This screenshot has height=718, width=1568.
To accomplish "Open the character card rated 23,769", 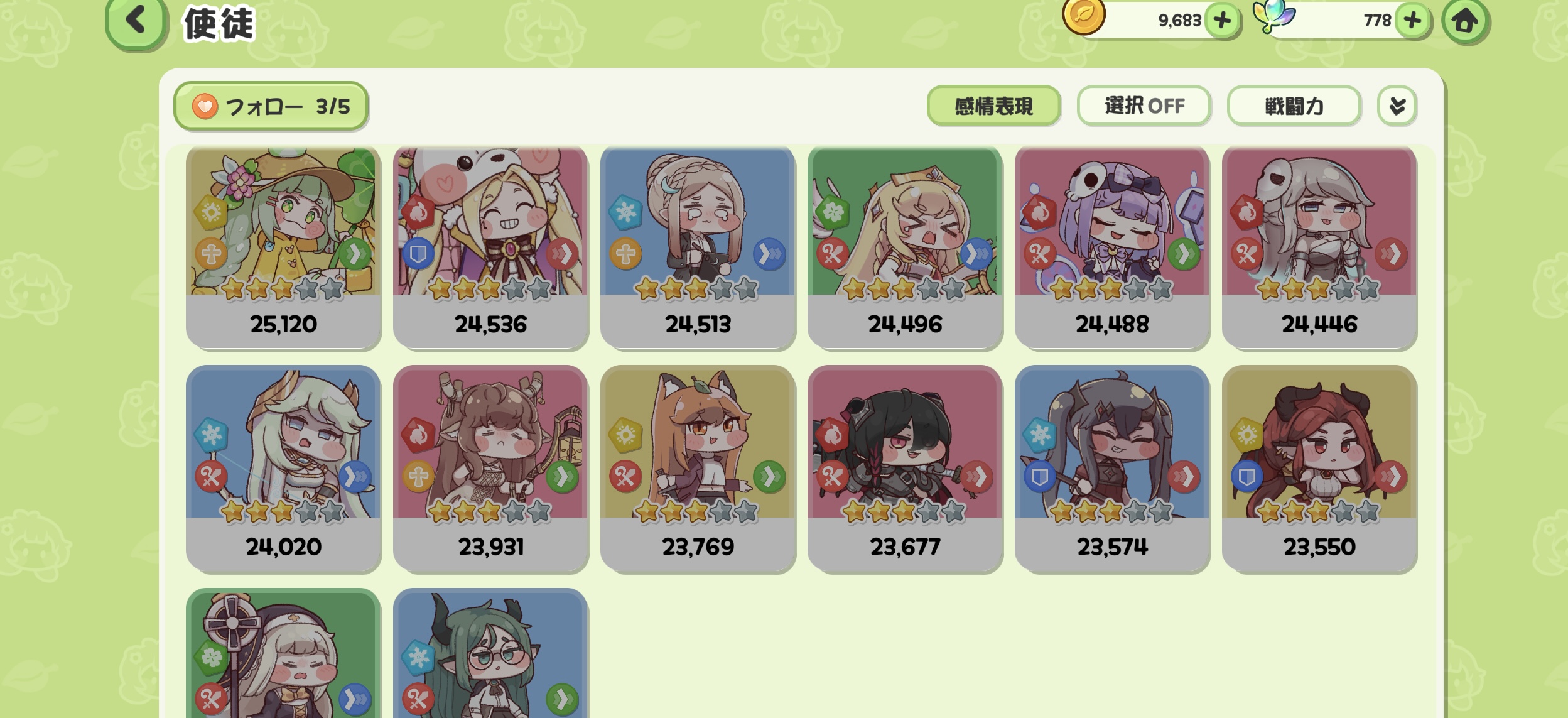I will [x=698, y=469].
